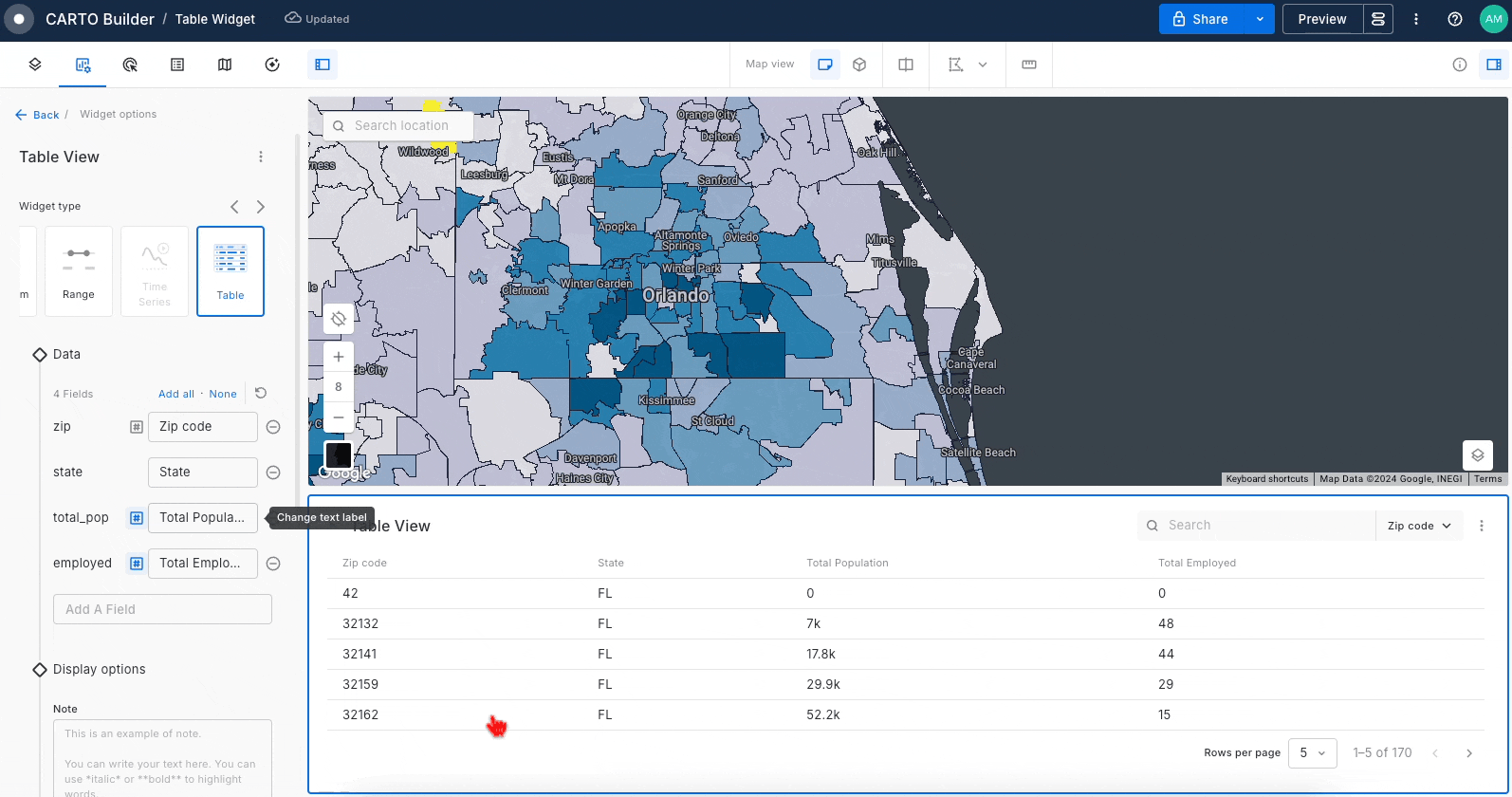The image size is (1512, 797).
Task: Click the Add all fields link
Action: [x=176, y=394]
